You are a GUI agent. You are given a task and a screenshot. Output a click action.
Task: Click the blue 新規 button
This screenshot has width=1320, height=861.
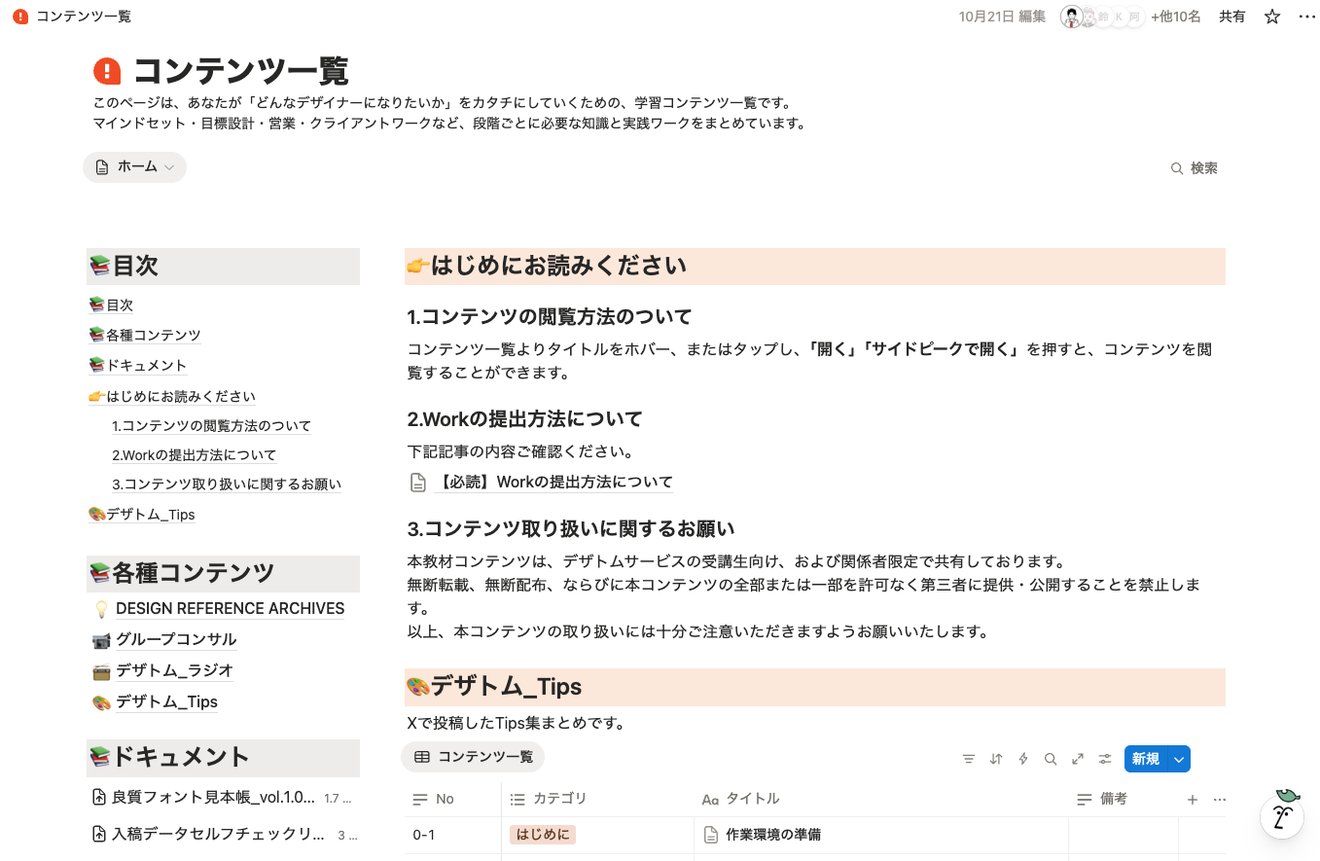[1145, 759]
